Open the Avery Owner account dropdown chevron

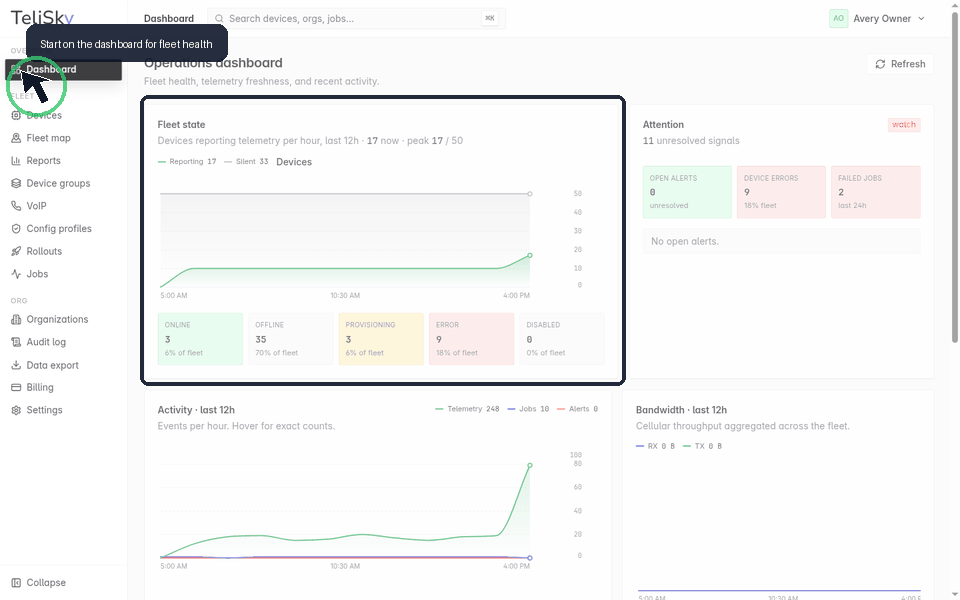921,18
